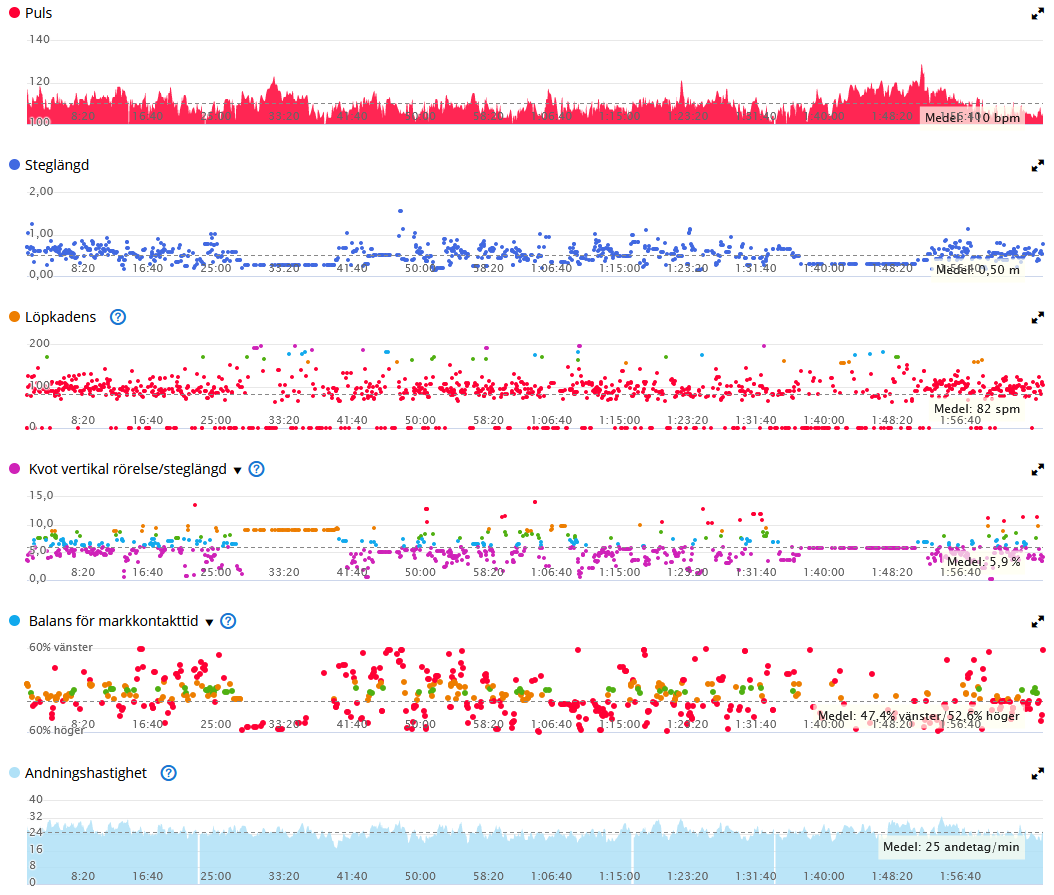
Task: Click the 60% vänster axis label
Action: pyautogui.click(x=60, y=648)
